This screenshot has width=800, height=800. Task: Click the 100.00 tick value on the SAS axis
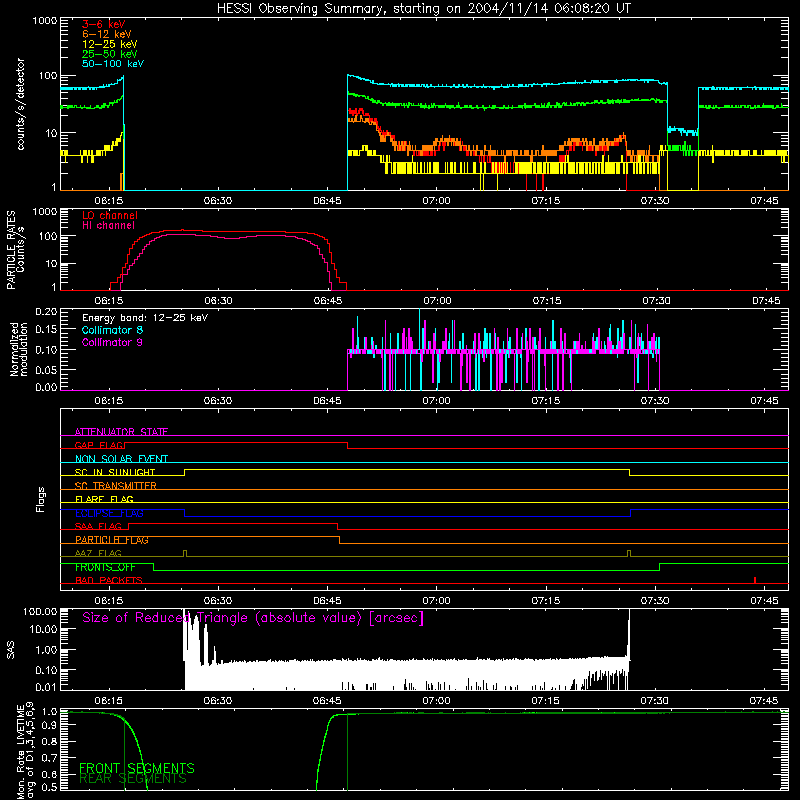(x=40, y=611)
